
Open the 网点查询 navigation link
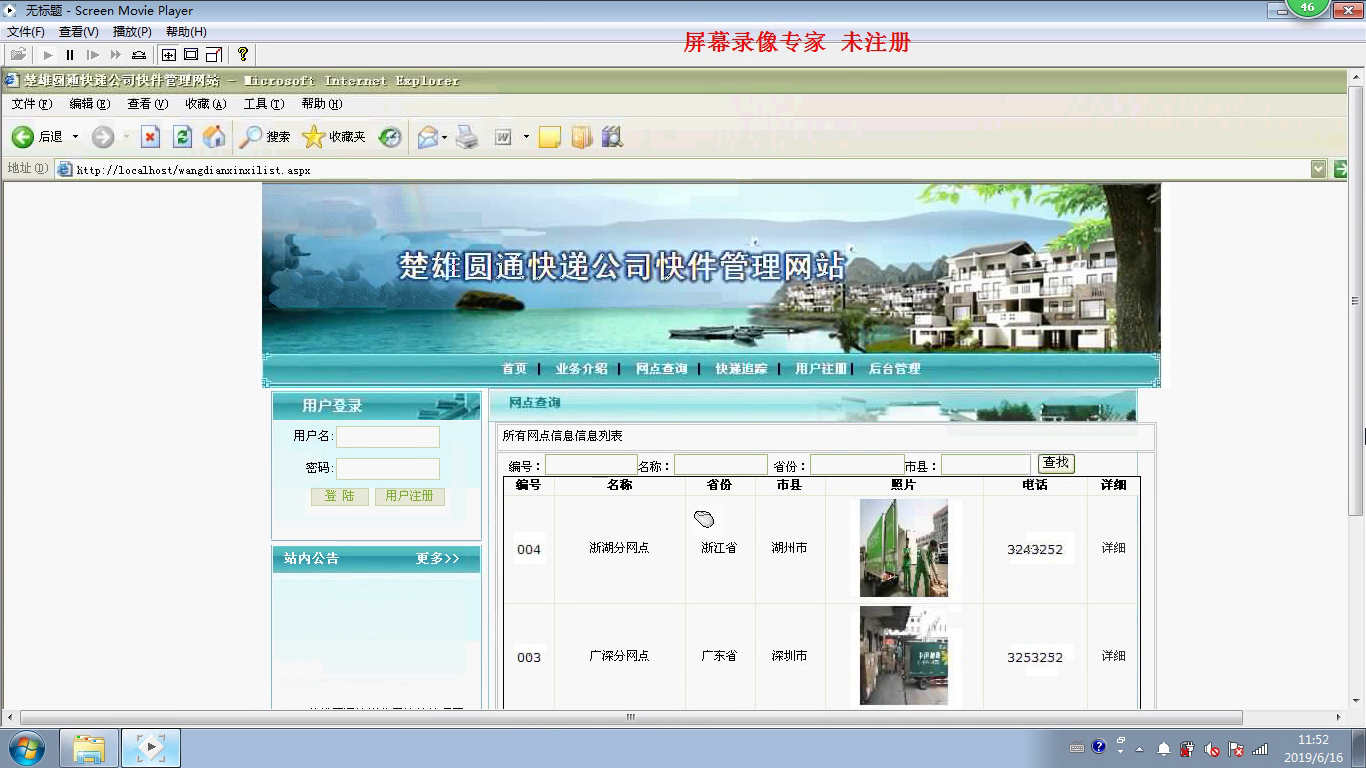662,369
